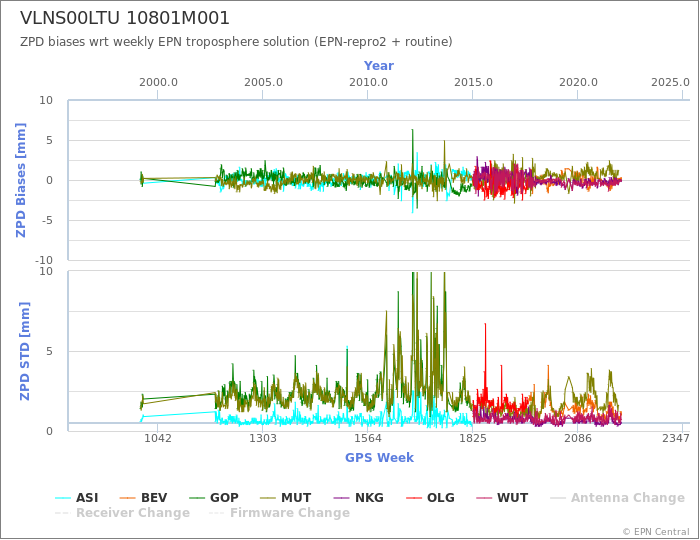The width and height of the screenshot is (700, 540).
Task: Toggle the WUT series legend entry
Action: pos(502,498)
